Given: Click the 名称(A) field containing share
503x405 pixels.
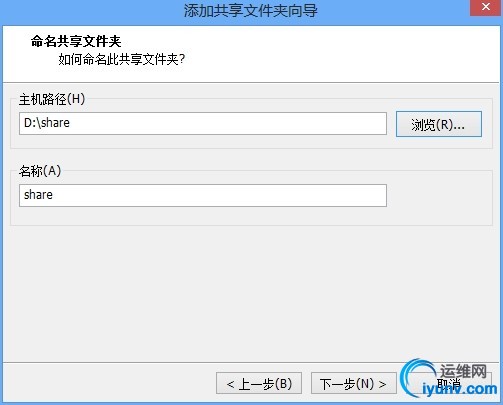Looking at the screenshot, I should tap(203, 195).
